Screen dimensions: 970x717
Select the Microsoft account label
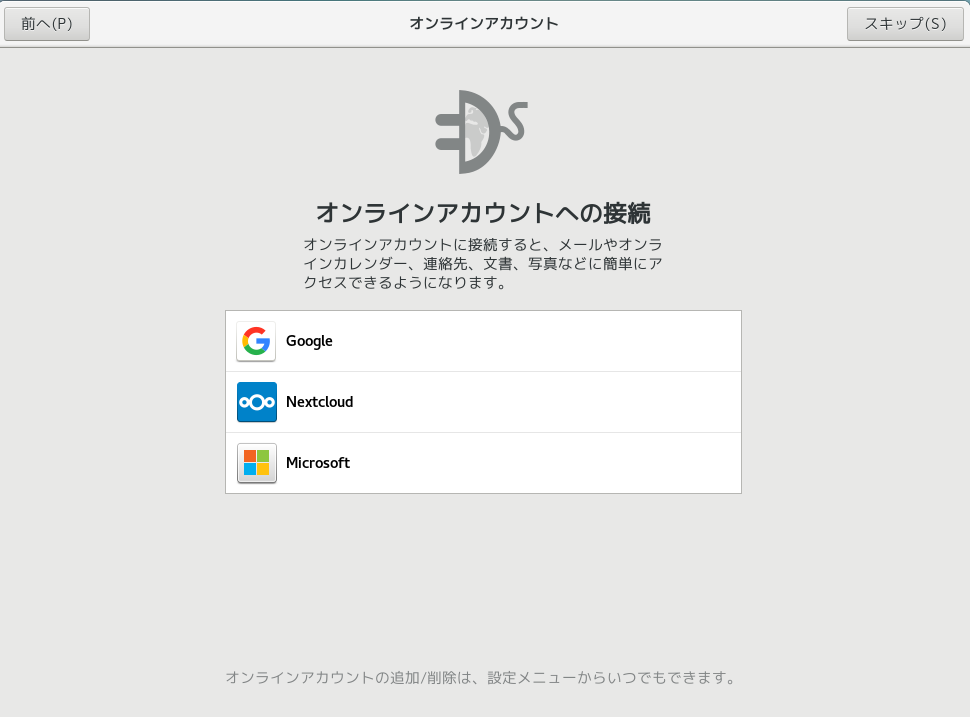click(x=318, y=463)
